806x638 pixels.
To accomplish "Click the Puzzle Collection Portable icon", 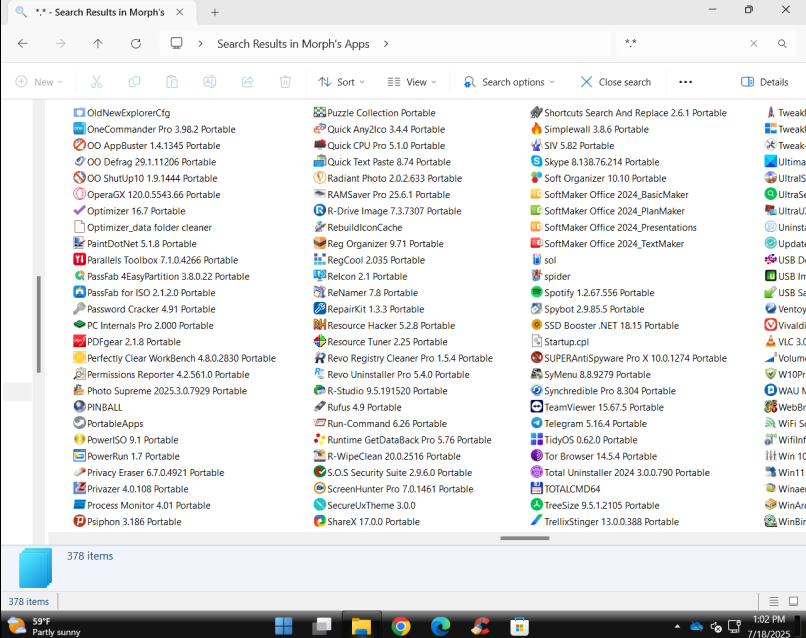I will click(x=320, y=113).
